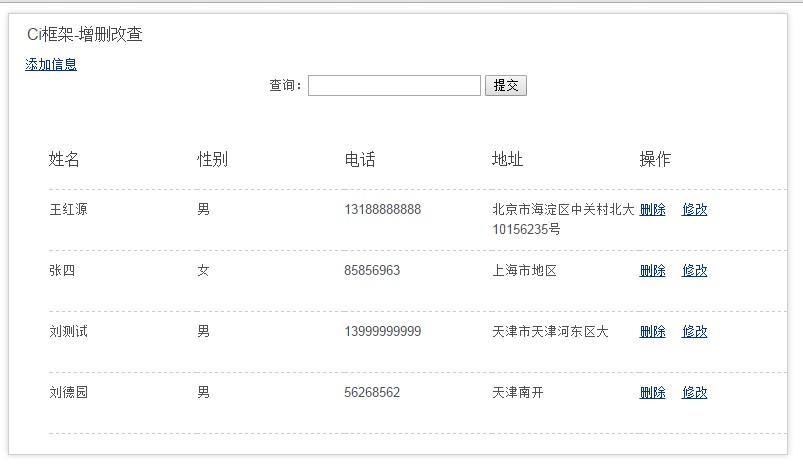The image size is (803, 472).
Task: Select the address 天津南开
Action: (x=518, y=393)
